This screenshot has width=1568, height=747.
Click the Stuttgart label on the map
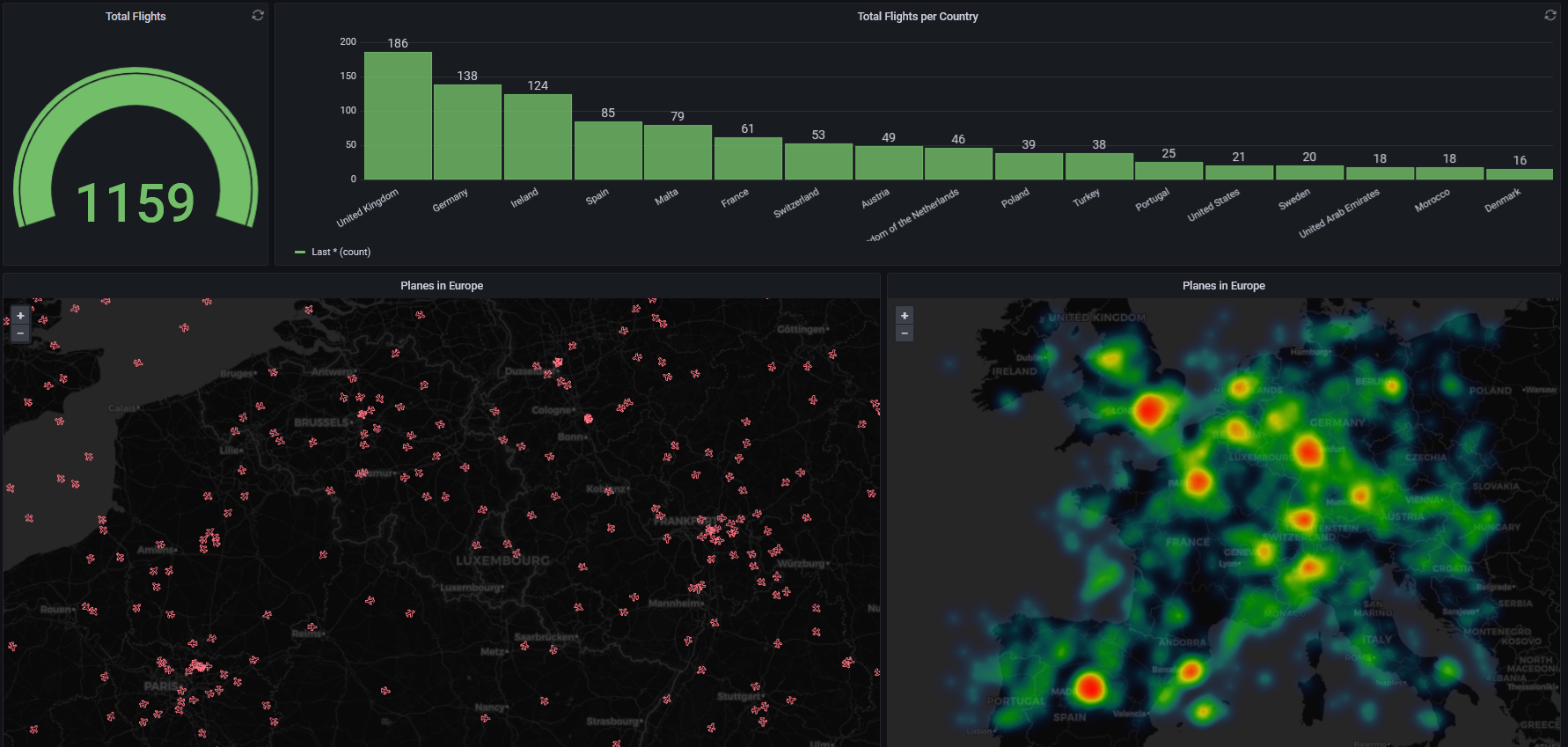coord(738,696)
